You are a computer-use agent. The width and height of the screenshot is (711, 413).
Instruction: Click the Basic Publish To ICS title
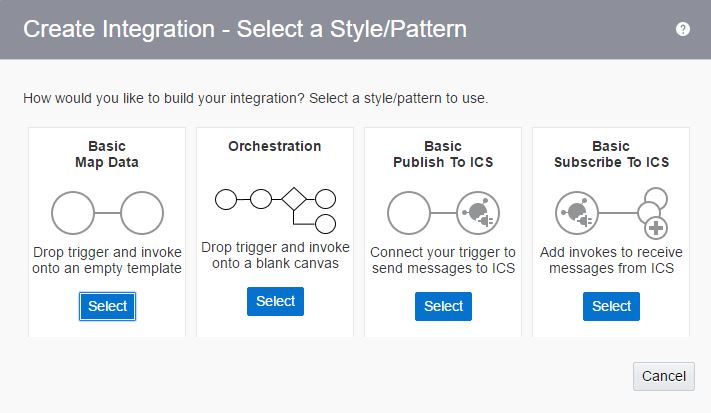click(x=443, y=154)
